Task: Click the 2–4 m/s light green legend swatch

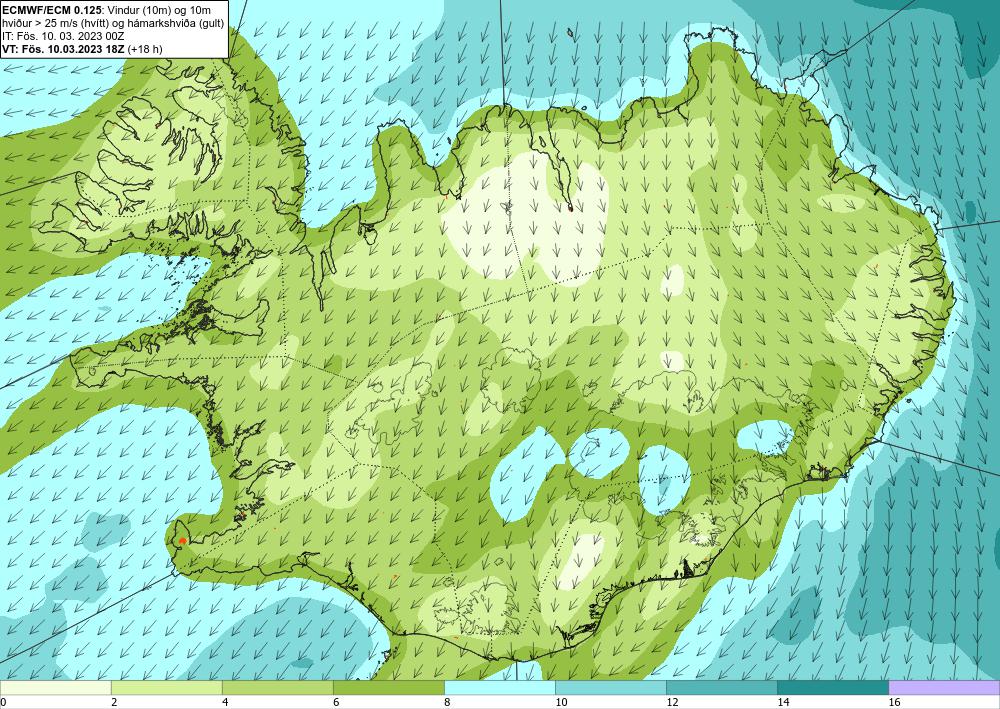Action: point(166,688)
